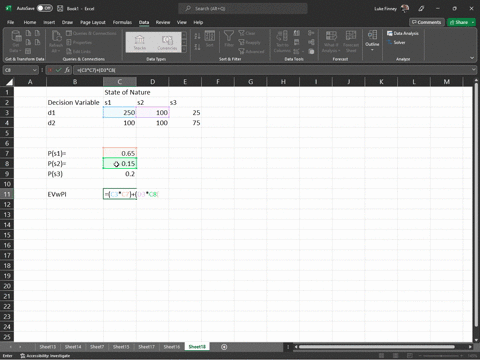Click the Refresh All icon

tap(56, 41)
